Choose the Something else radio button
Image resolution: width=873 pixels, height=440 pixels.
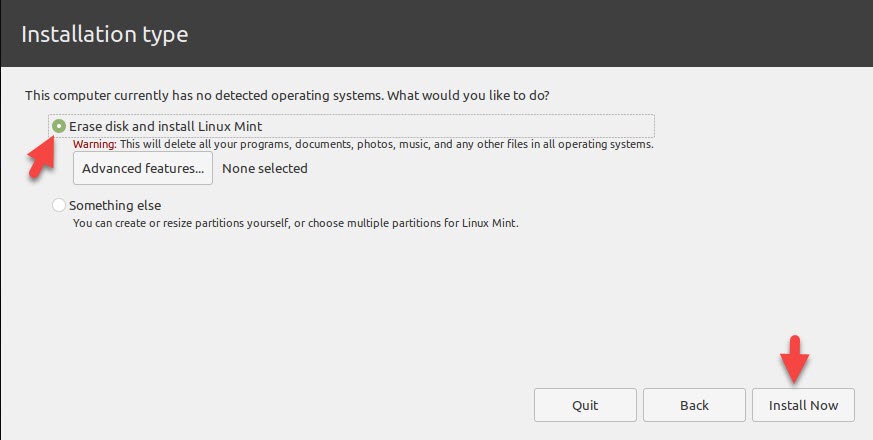tap(60, 205)
